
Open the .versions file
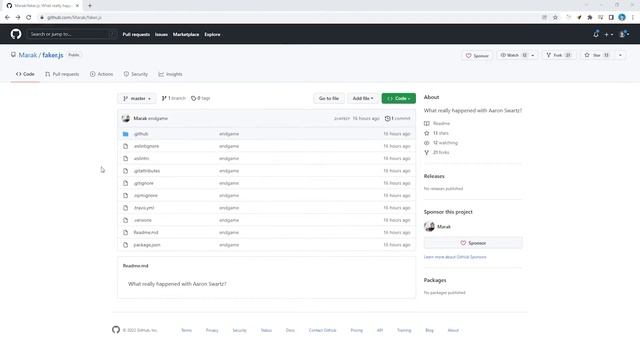point(143,220)
